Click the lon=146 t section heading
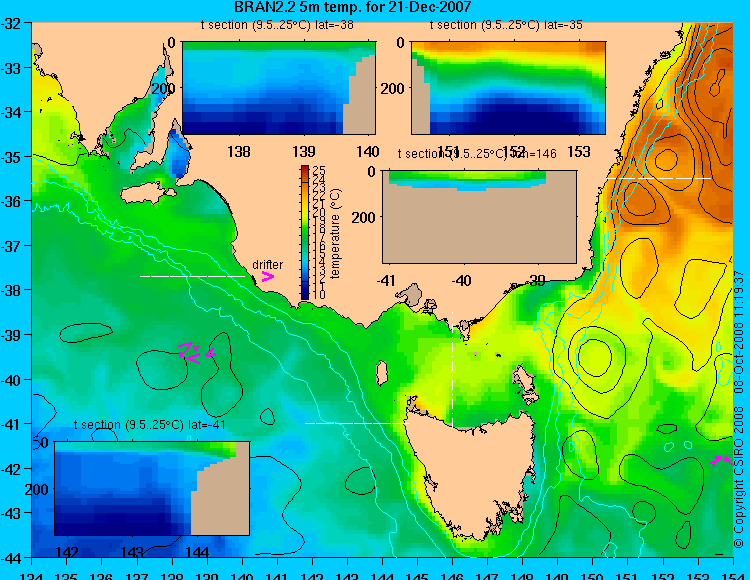Image resolution: width=750 pixels, height=580 pixels. click(477, 153)
